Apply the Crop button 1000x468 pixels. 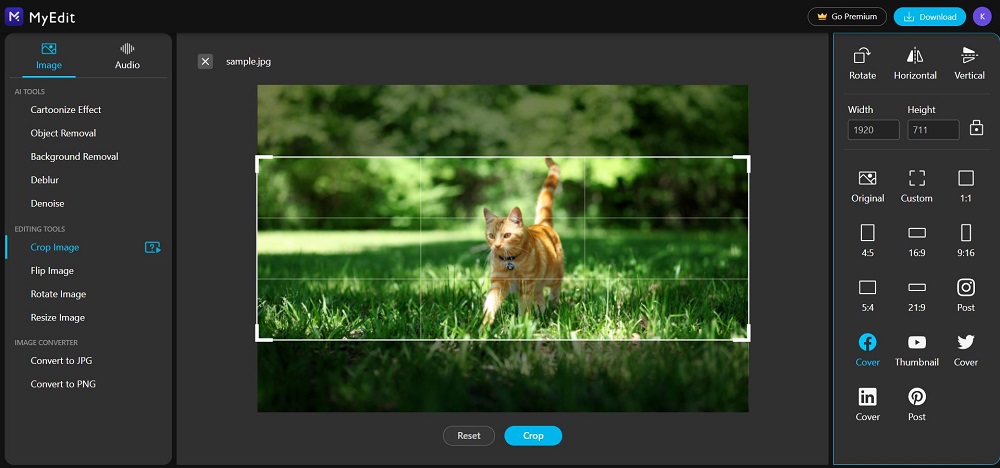(533, 436)
